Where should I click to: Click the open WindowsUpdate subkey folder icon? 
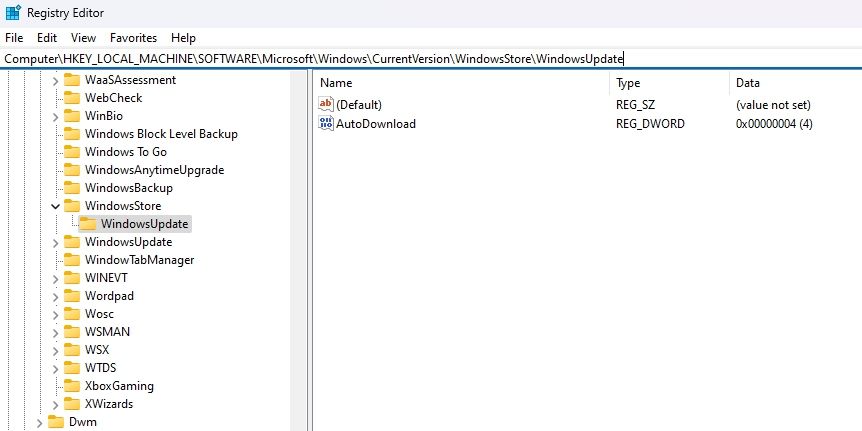pos(88,224)
